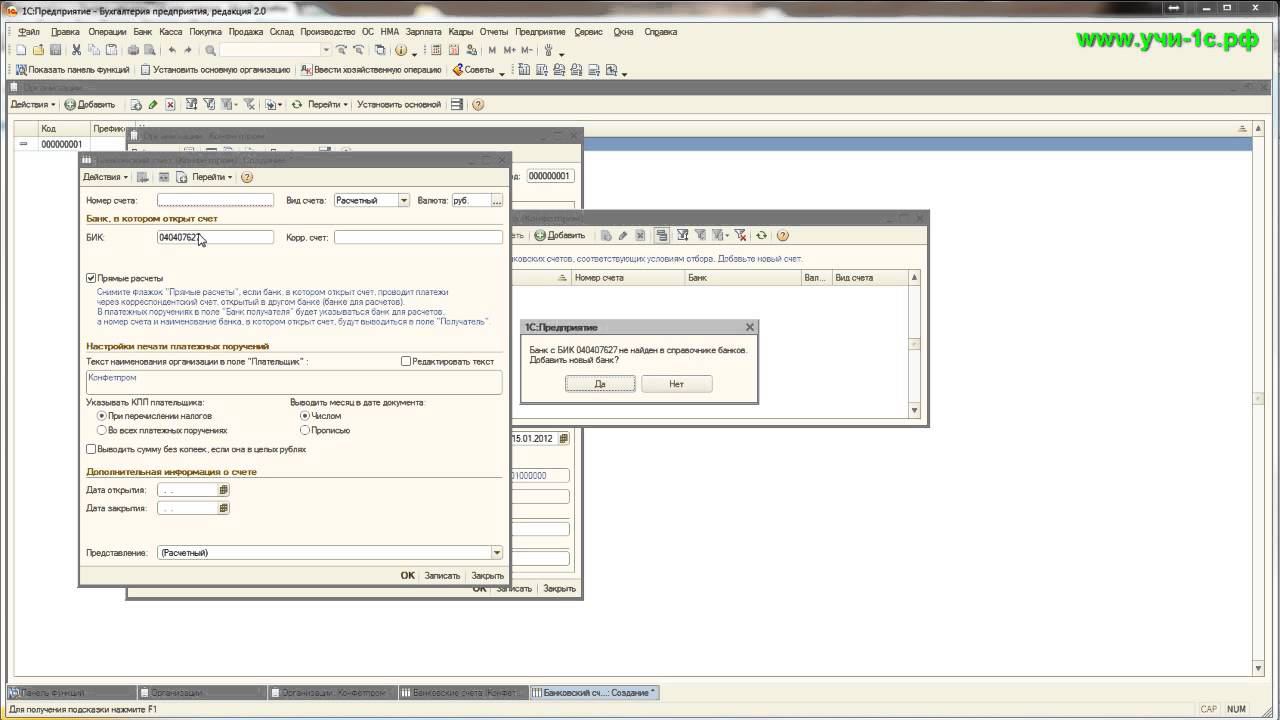Open the Справка menu
The height and width of the screenshot is (720, 1280).
[661, 32]
